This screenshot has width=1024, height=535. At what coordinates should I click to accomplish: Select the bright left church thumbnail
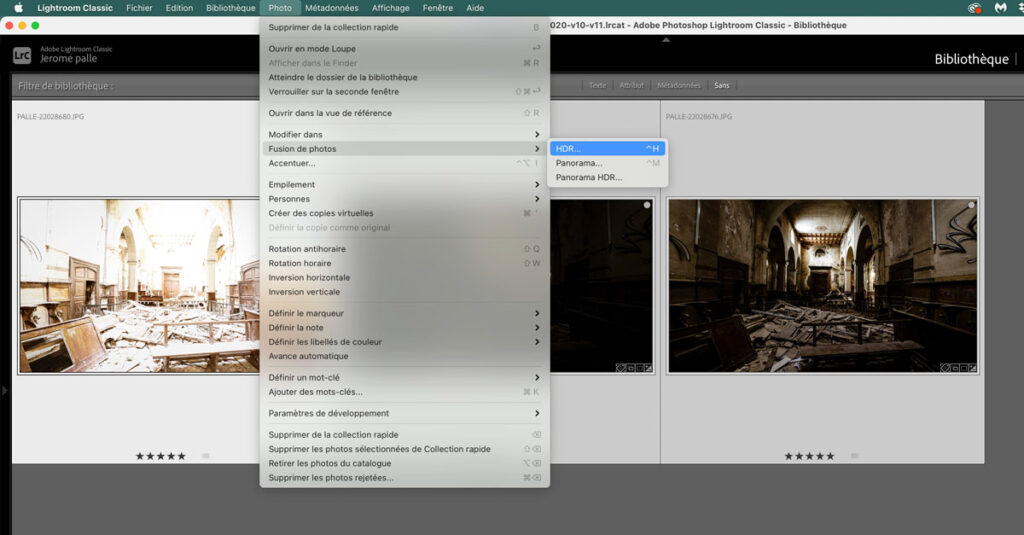coord(138,285)
